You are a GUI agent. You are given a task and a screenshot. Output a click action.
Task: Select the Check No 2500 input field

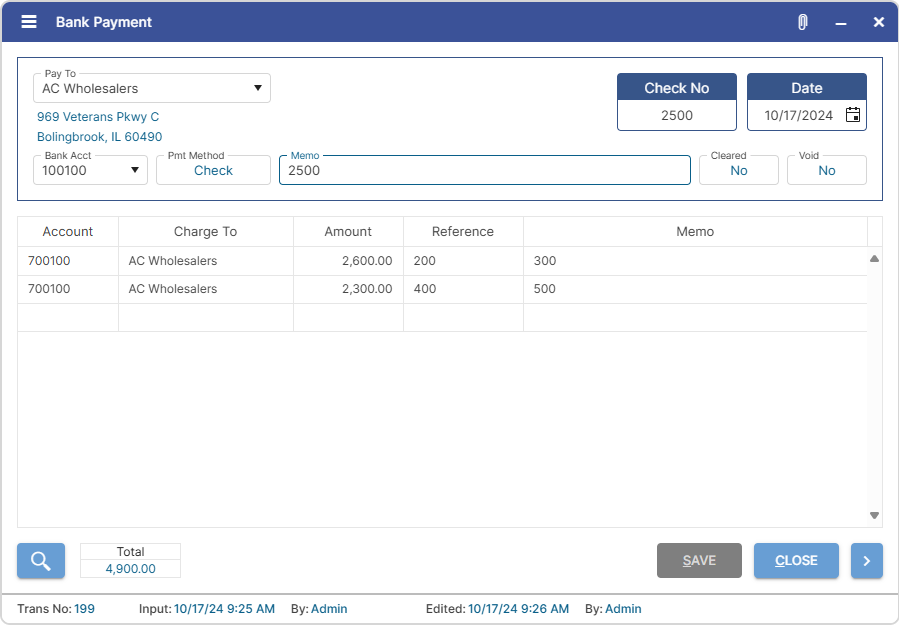[676, 115]
